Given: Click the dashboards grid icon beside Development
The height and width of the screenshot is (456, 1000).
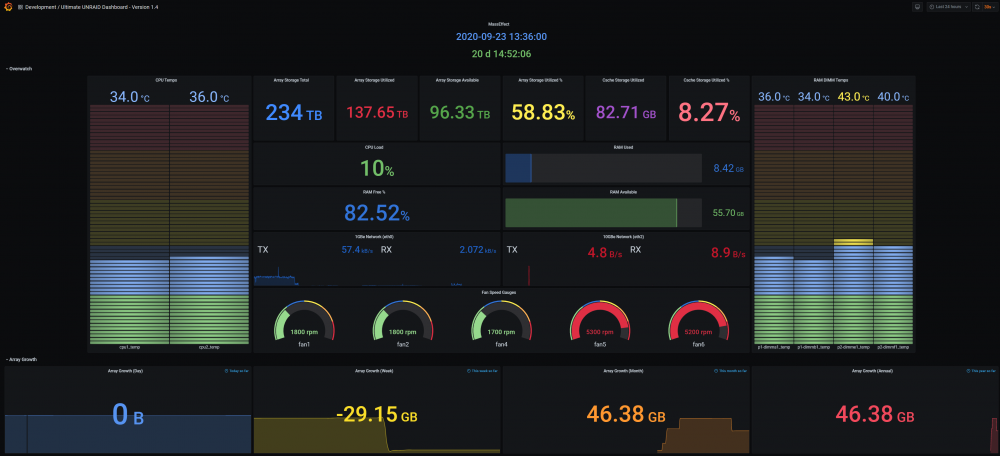Looking at the screenshot, I should [x=20, y=7].
